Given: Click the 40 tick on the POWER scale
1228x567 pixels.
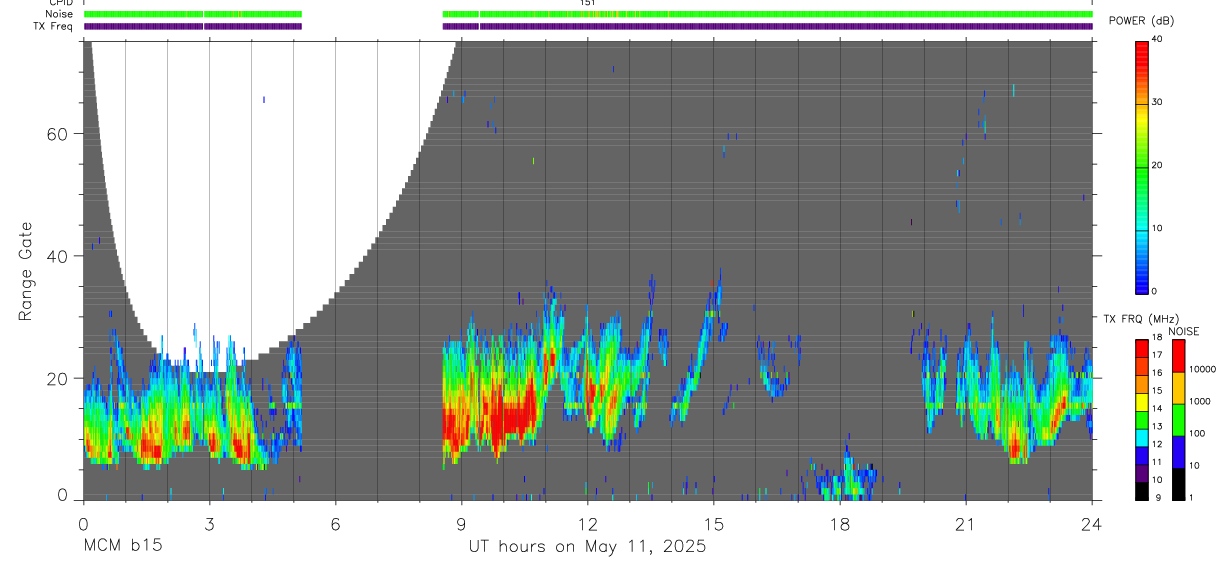Looking at the screenshot, I should click(x=1158, y=39).
